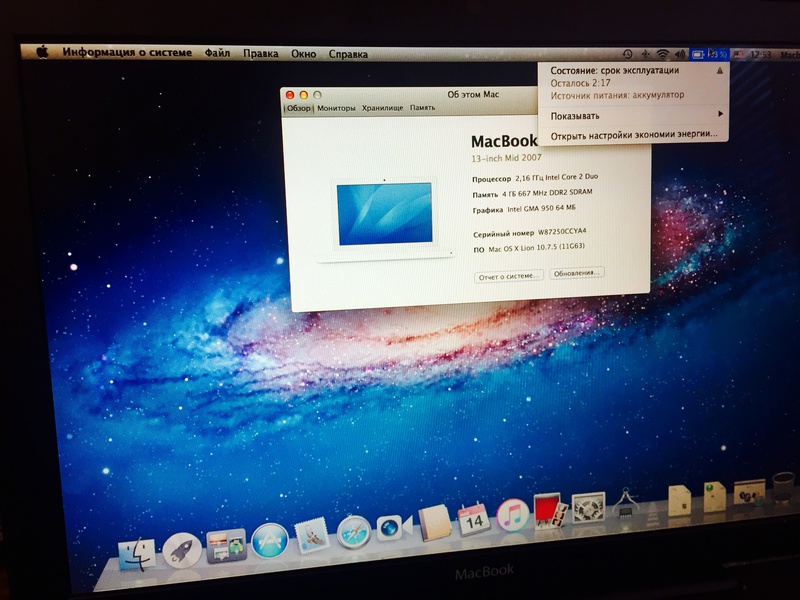The width and height of the screenshot is (800, 600).
Task: Open the Apple menu
Action: click(x=42, y=52)
